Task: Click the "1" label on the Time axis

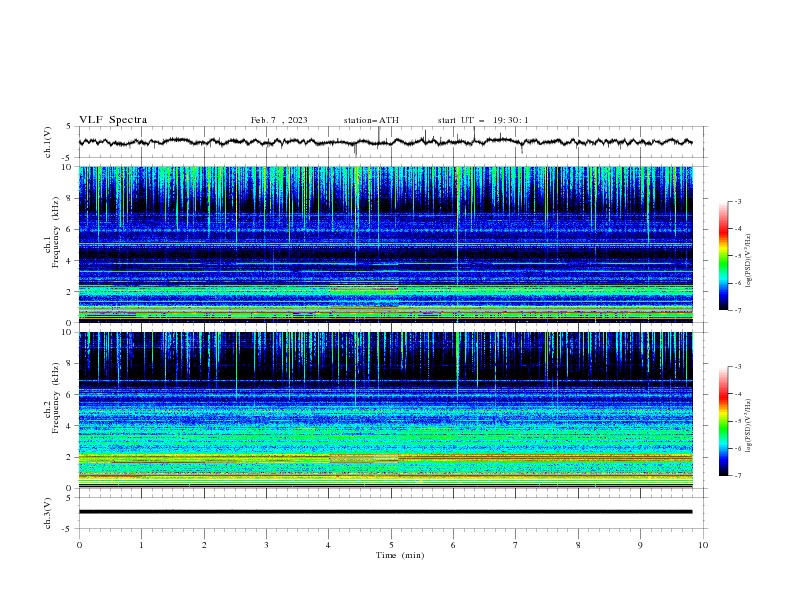Action: click(141, 545)
